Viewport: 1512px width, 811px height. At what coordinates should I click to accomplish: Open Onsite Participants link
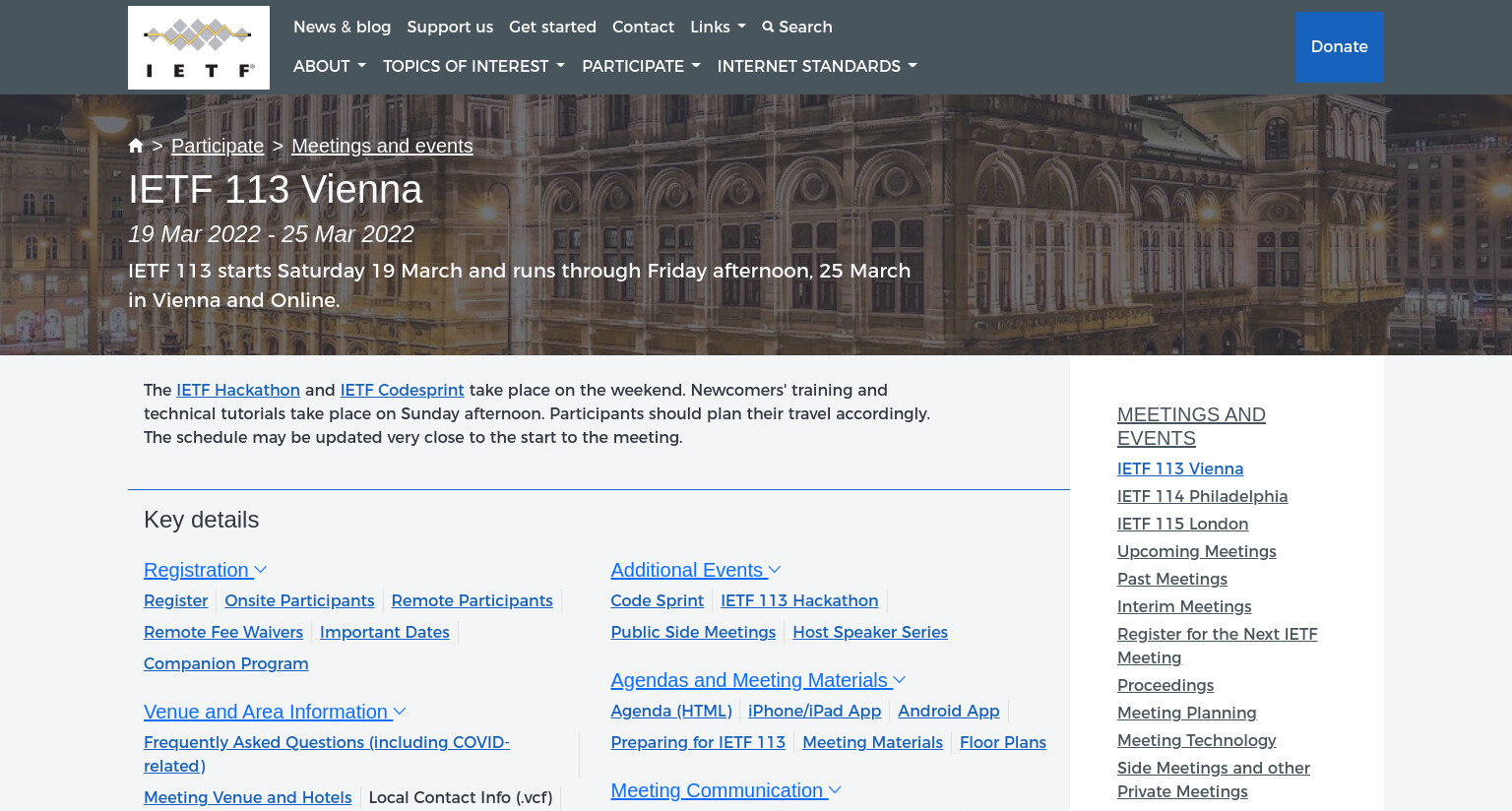tap(299, 600)
